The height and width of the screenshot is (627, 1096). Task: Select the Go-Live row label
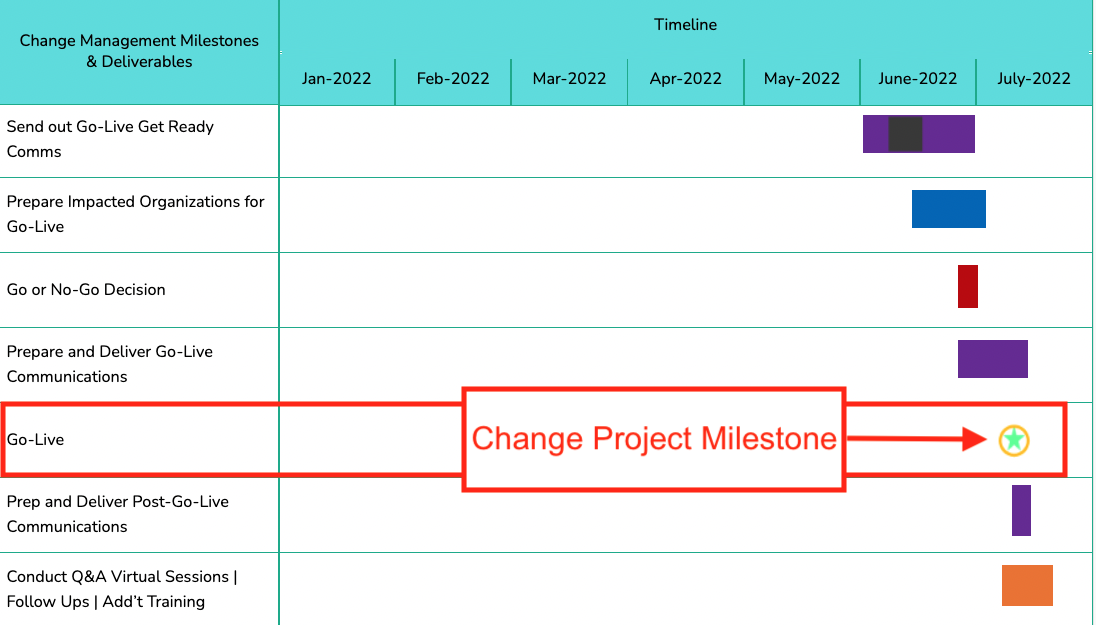[36, 440]
